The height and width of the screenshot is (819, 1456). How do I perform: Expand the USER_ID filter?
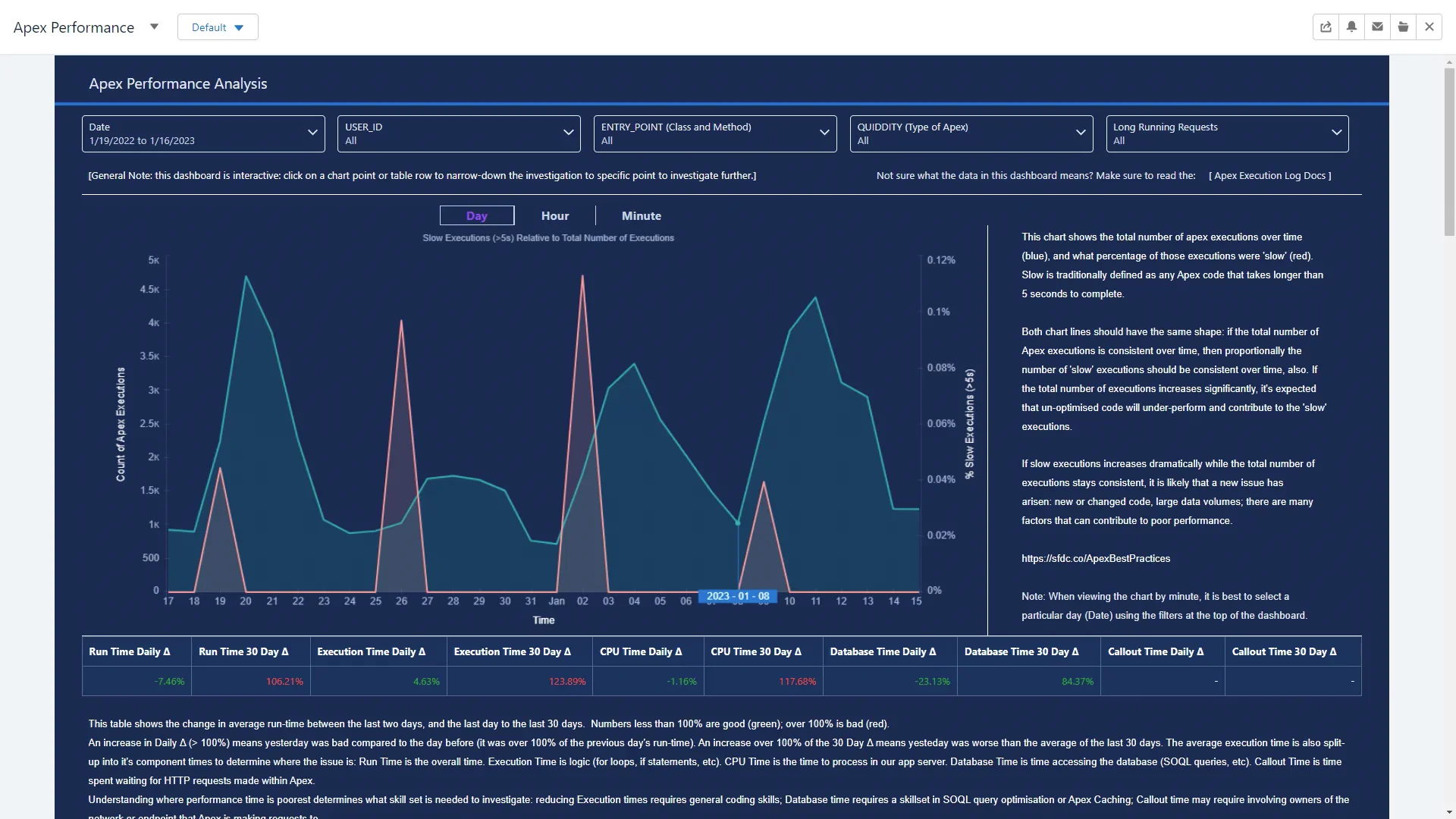569,133
